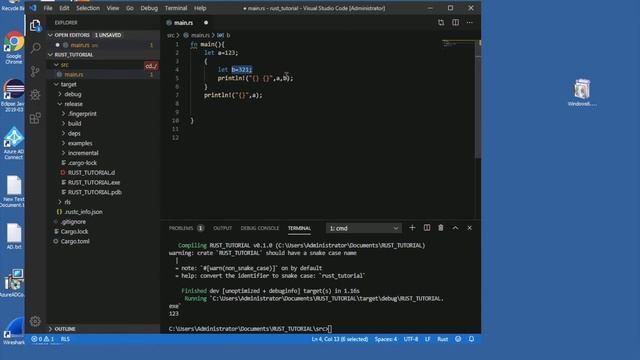Viewport: 640px width, 360px height.
Task: Collapse the Open Editors section
Action: point(50,35)
